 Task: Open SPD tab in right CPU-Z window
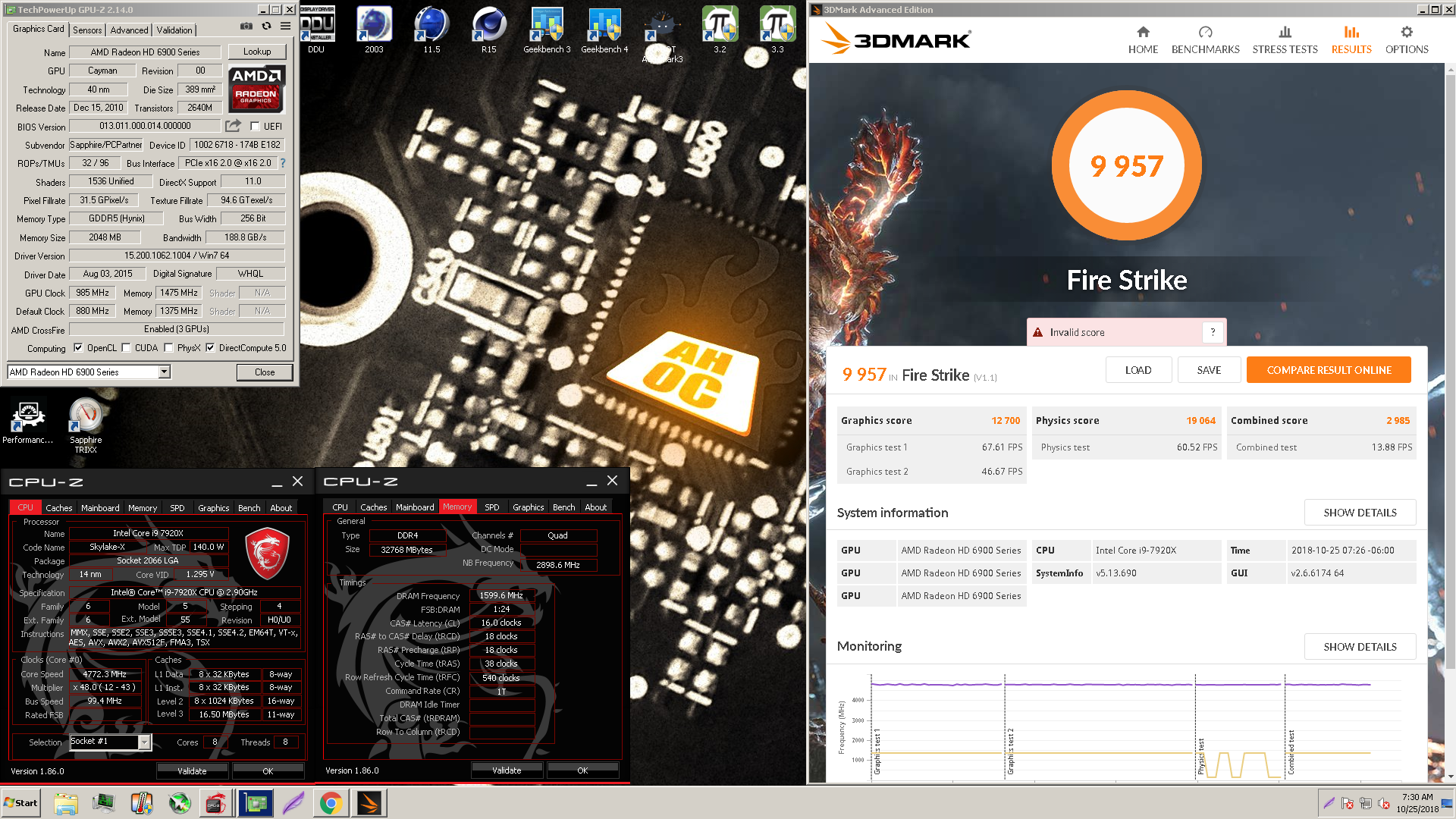click(492, 507)
